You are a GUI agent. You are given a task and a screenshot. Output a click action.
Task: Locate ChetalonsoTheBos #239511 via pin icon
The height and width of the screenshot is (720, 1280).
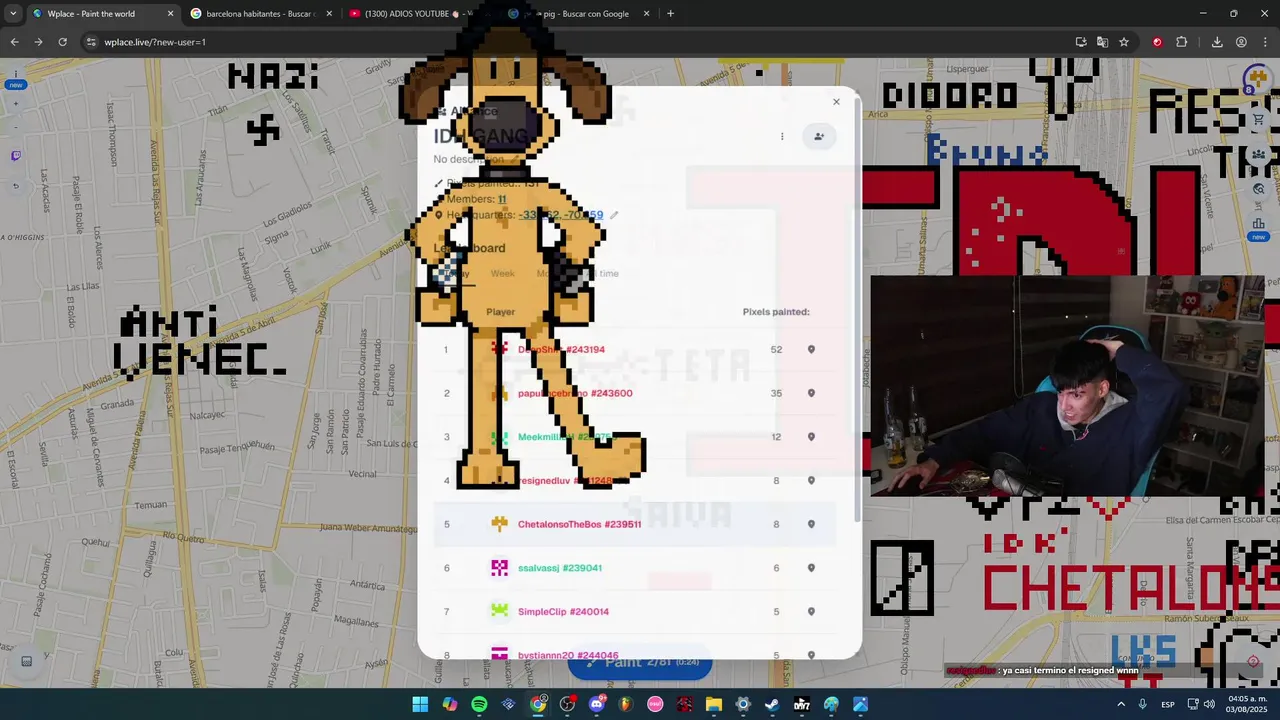811,524
